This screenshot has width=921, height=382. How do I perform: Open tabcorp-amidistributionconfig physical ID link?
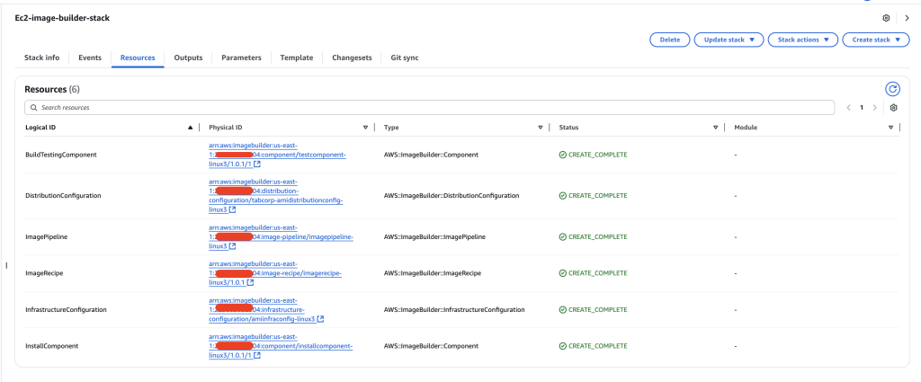tap(276, 196)
